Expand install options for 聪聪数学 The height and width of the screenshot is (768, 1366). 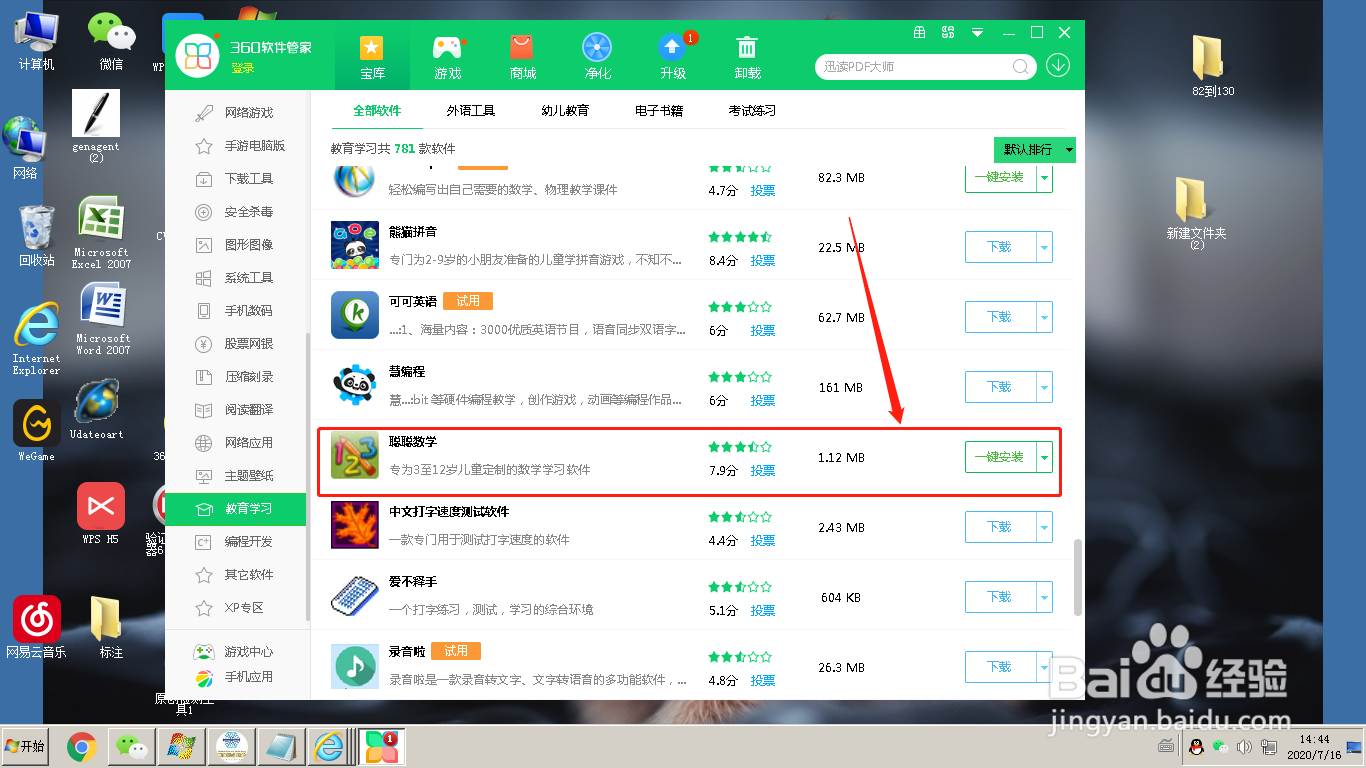(x=1045, y=457)
